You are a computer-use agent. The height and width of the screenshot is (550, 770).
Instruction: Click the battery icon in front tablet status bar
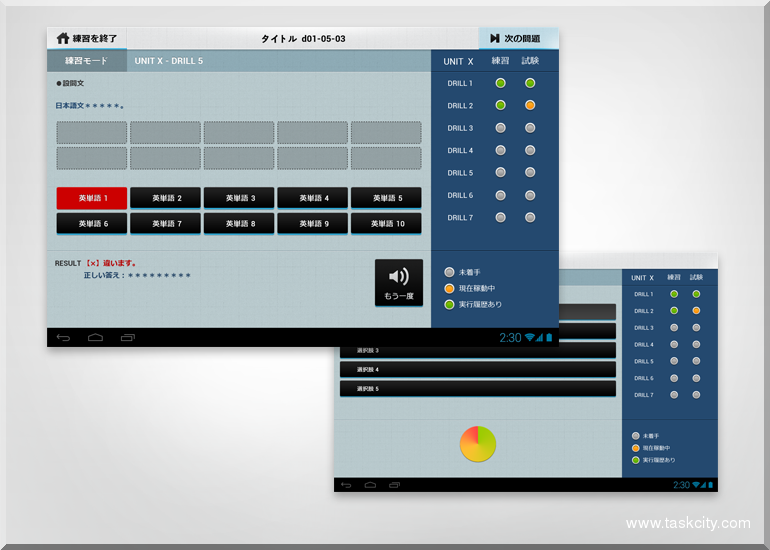(548, 338)
